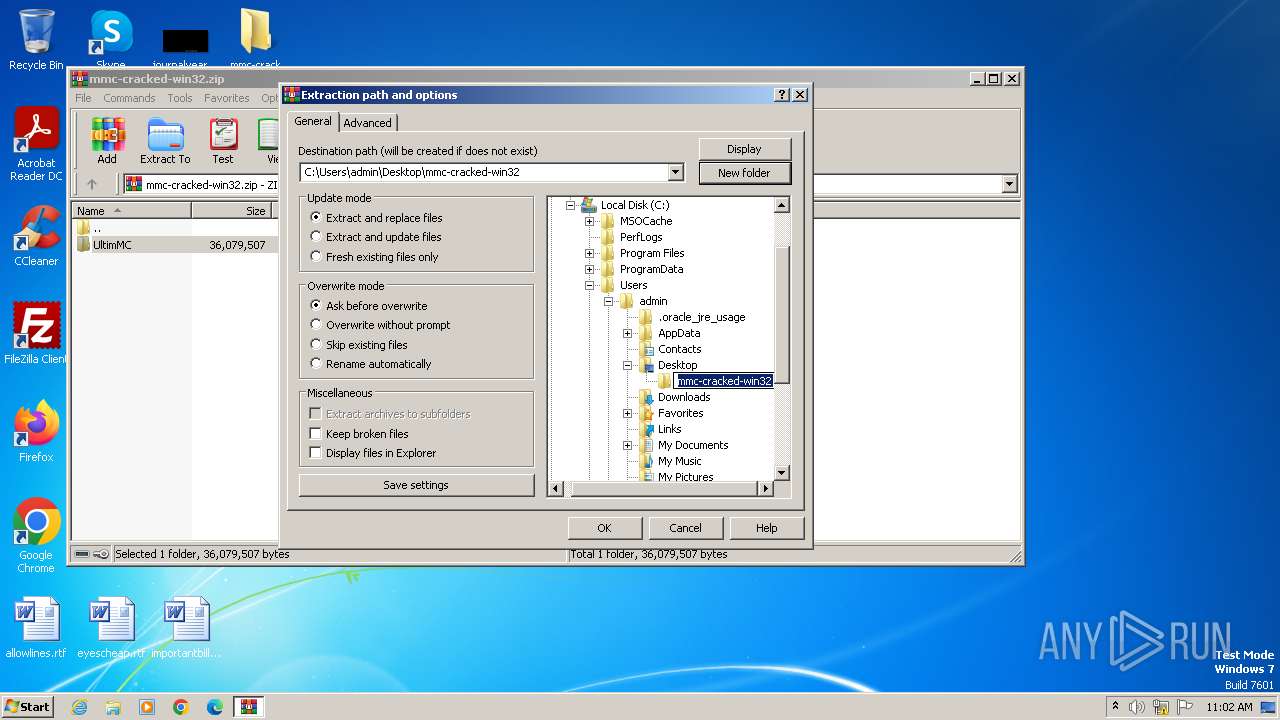Open Skype desktop shortcut
This screenshot has height=720, width=1280.
click(111, 40)
